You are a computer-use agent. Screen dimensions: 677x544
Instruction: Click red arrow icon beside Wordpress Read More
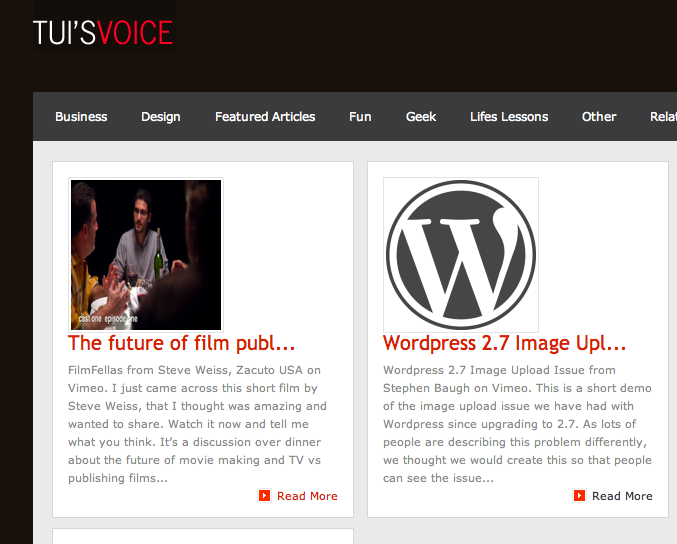tap(579, 496)
